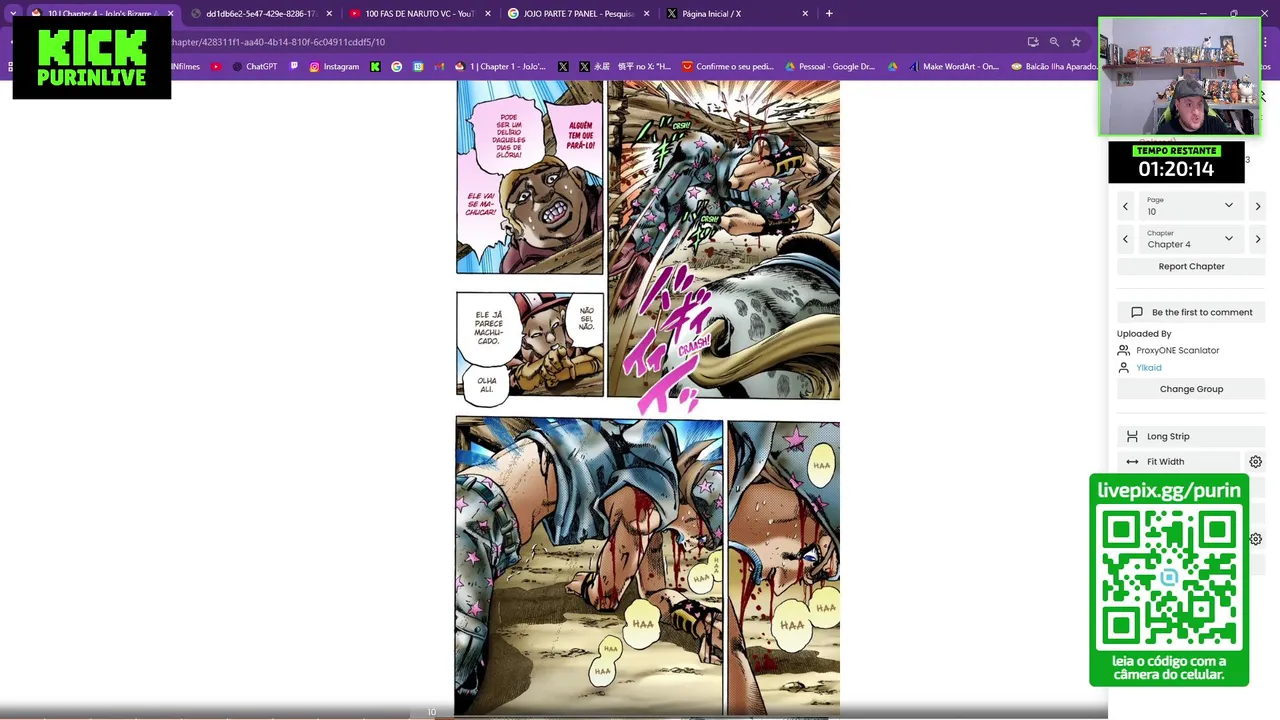The height and width of the screenshot is (720, 1280).
Task: Open the ChatGPT bookmark
Action: (x=255, y=67)
